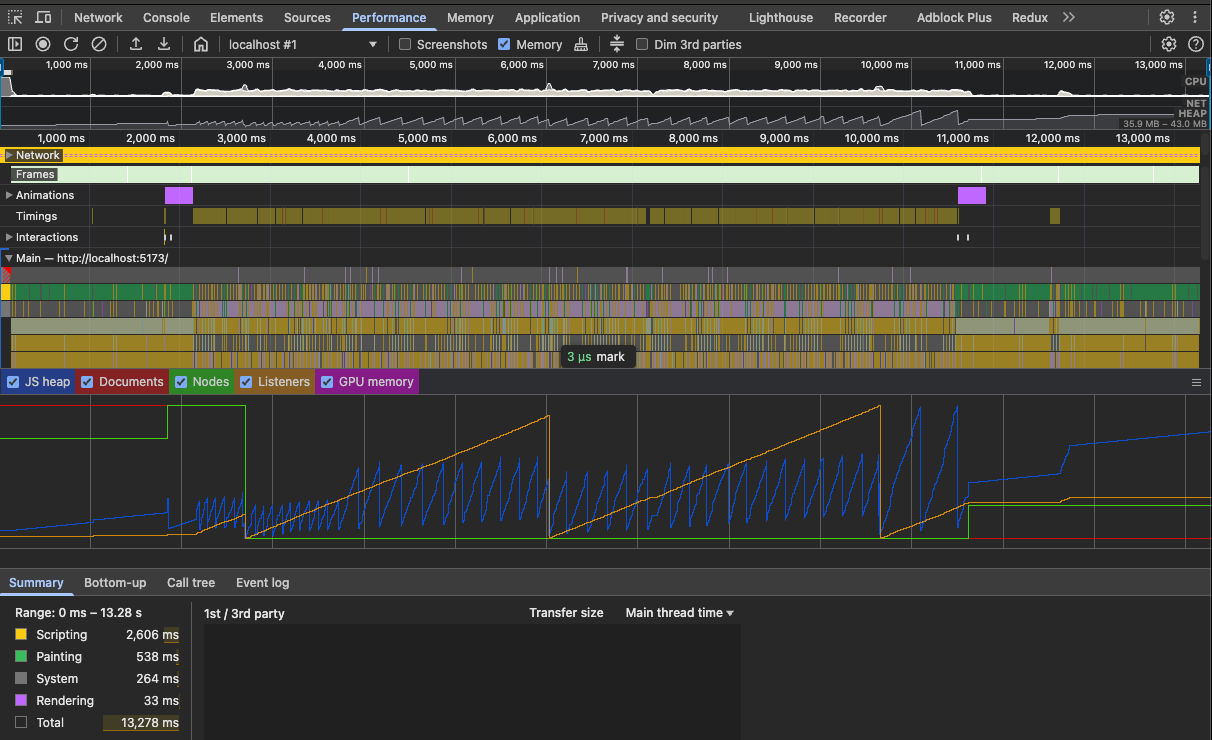Viewport: 1212px width, 740px height.
Task: Open the localhost #1 dropdown
Action: pos(300,44)
